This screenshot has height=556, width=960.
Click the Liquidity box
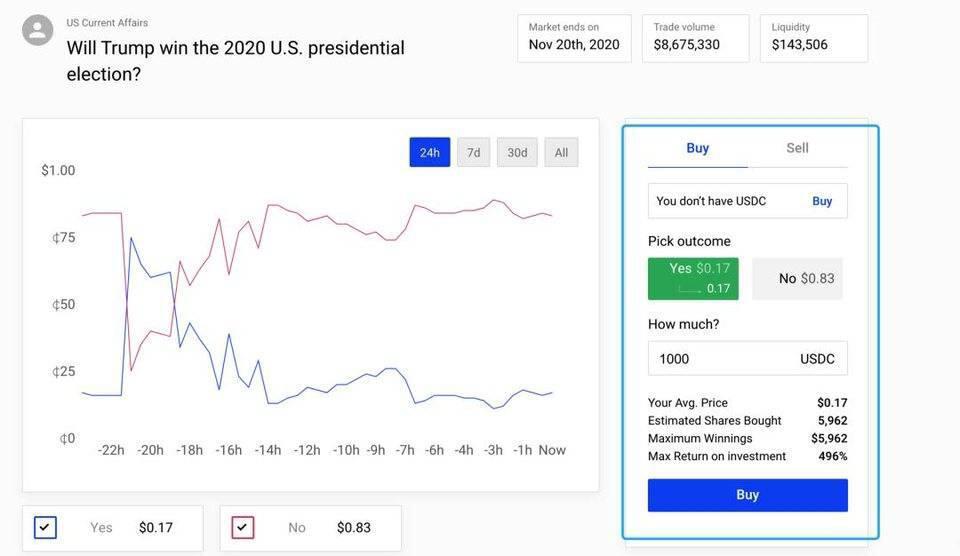814,38
